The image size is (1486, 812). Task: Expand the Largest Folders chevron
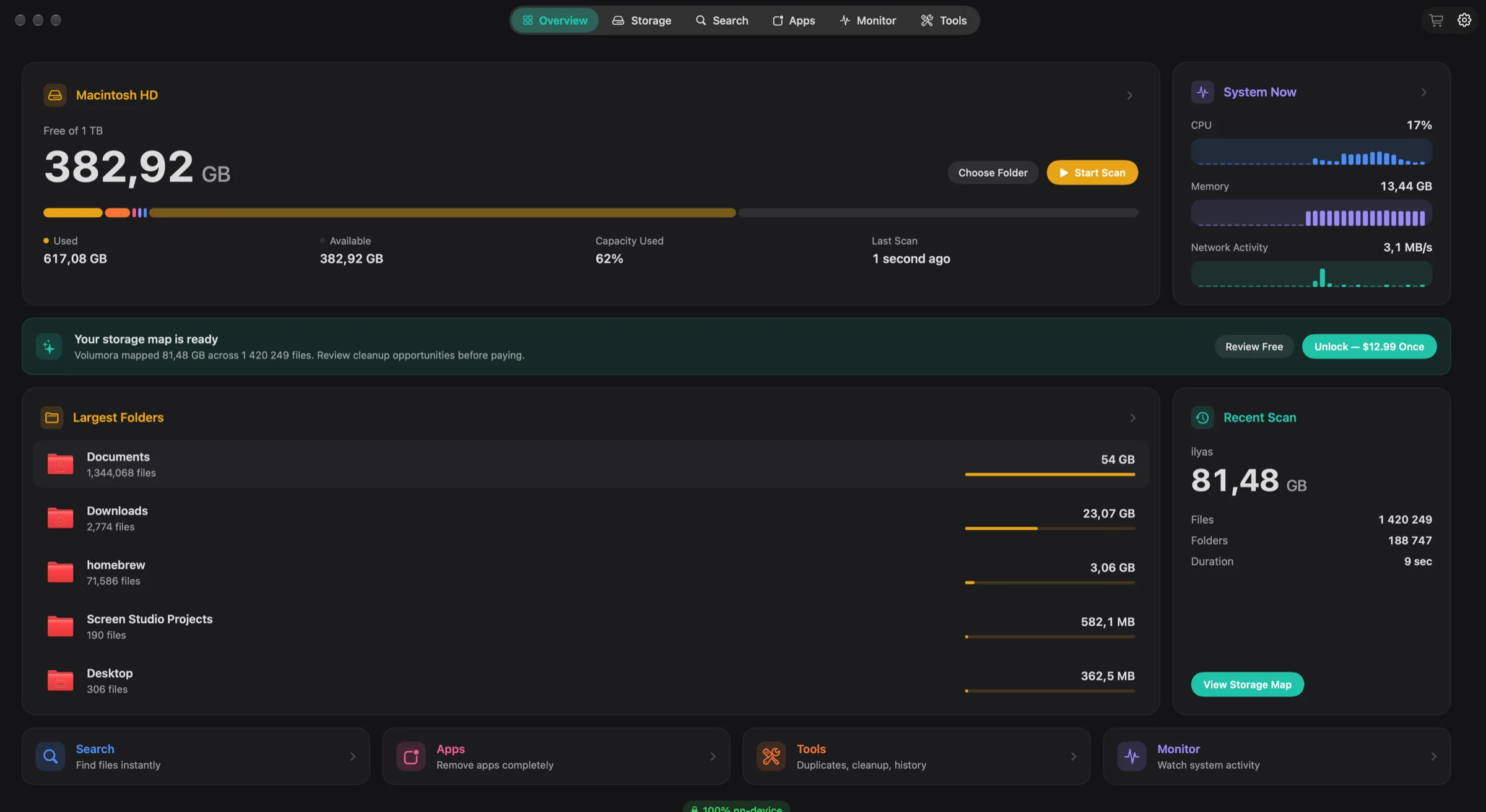click(x=1133, y=418)
